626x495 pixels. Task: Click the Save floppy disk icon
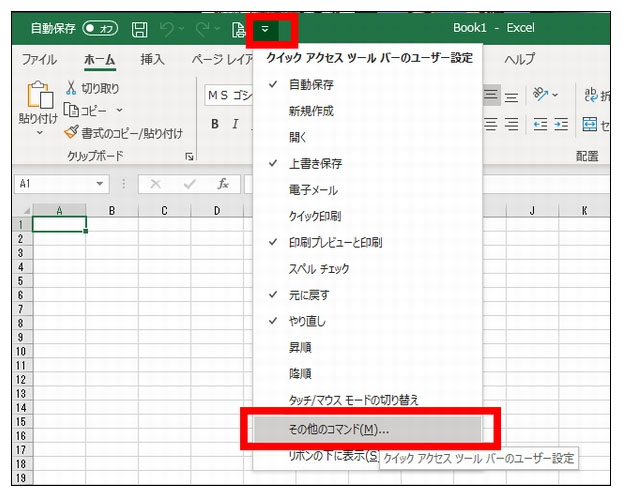(x=139, y=30)
